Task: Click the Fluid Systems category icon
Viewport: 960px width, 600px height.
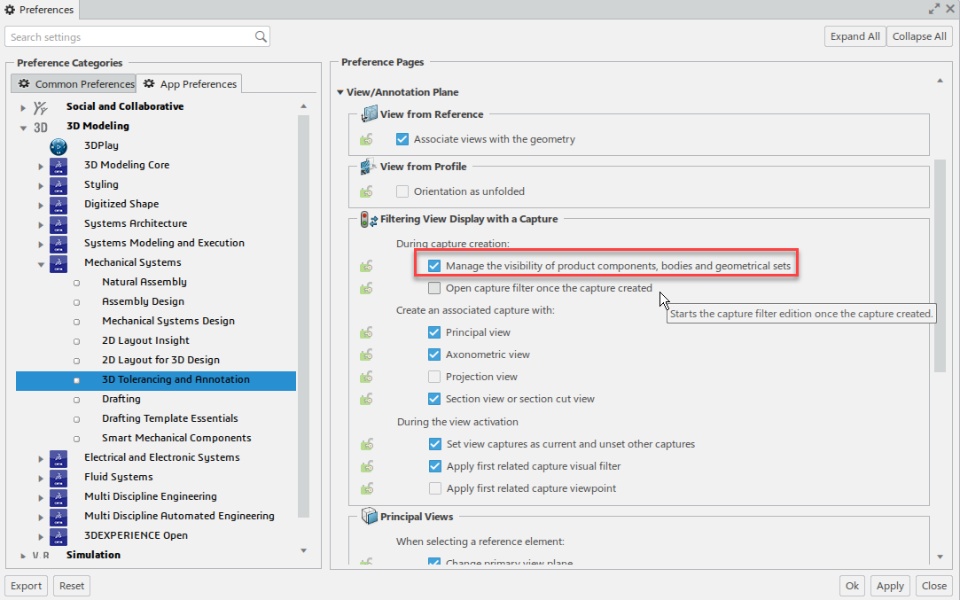Action: tap(58, 477)
